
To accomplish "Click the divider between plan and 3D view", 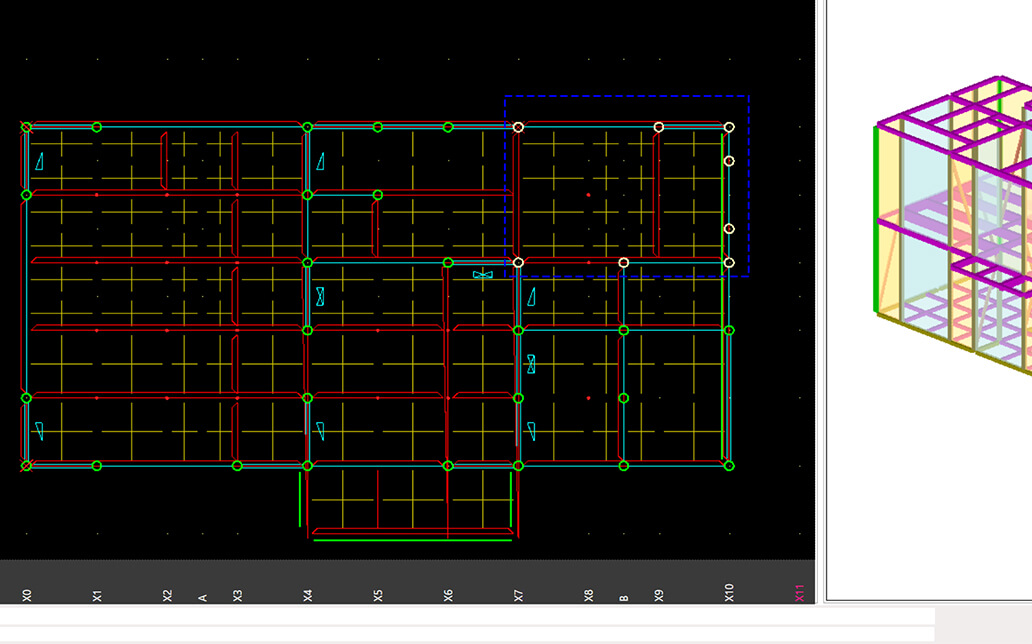I will (820, 300).
